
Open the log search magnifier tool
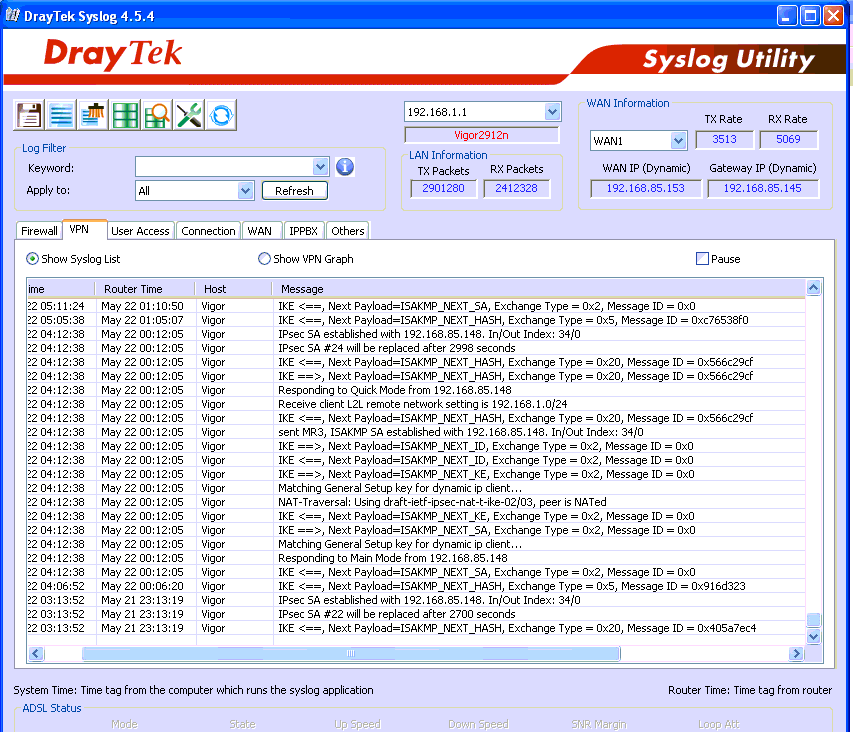[x=156, y=115]
